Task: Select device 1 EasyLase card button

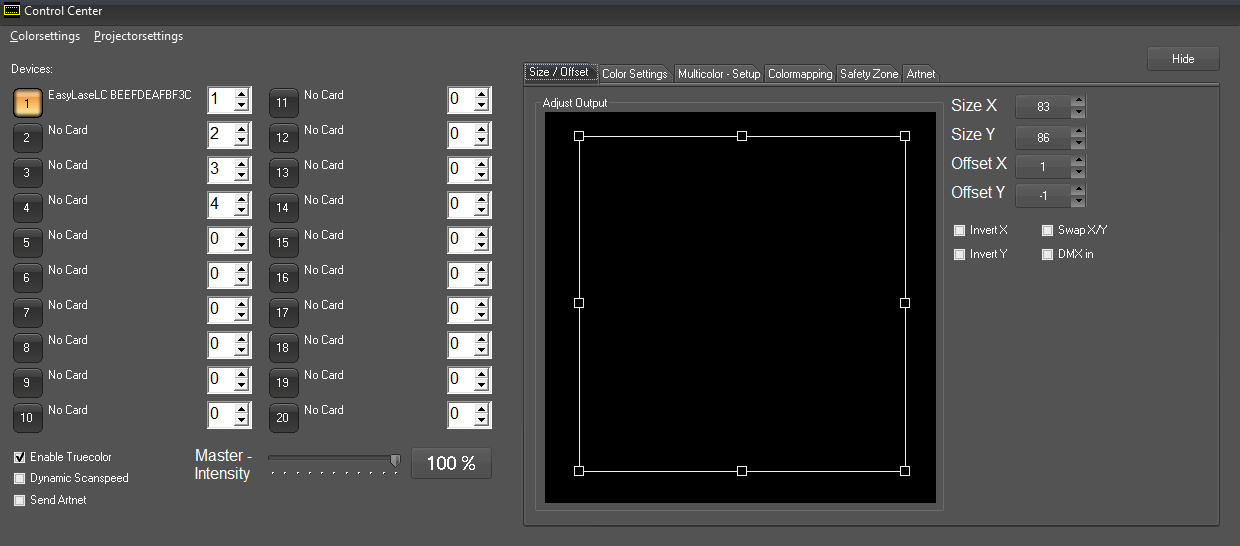Action: click(x=27, y=102)
